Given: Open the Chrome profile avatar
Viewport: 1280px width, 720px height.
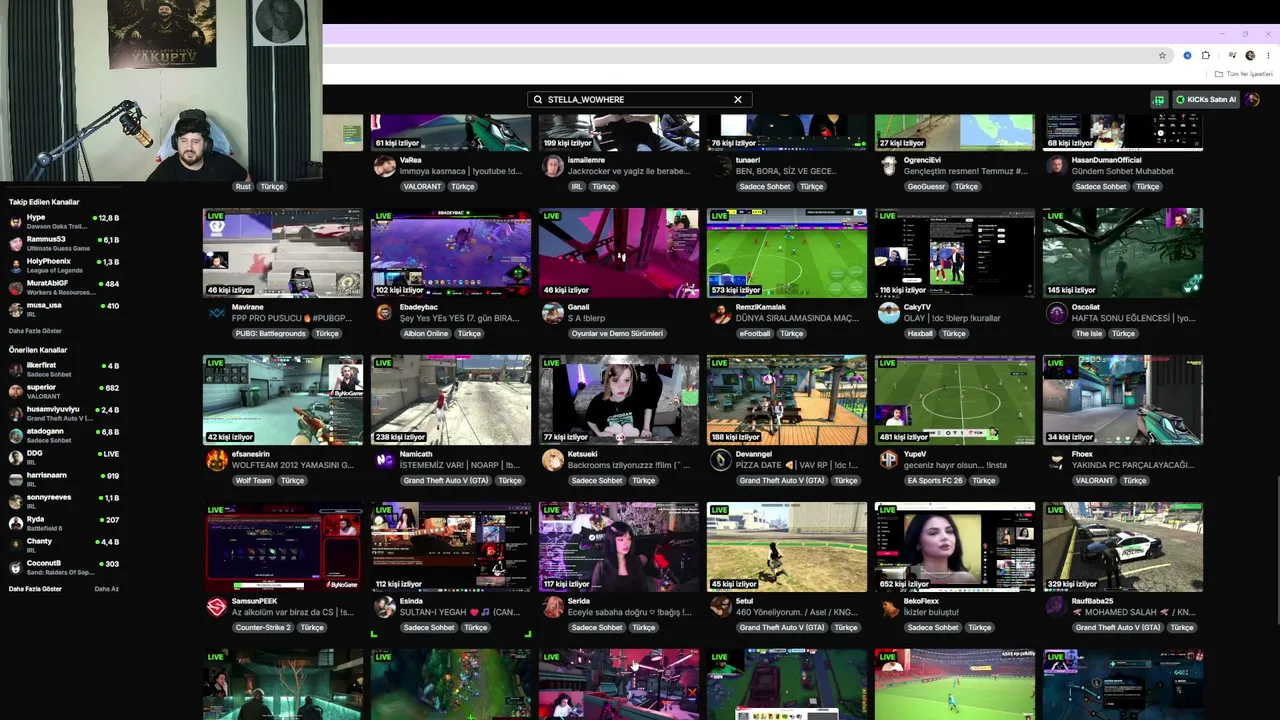Looking at the screenshot, I should pos(1250,56).
